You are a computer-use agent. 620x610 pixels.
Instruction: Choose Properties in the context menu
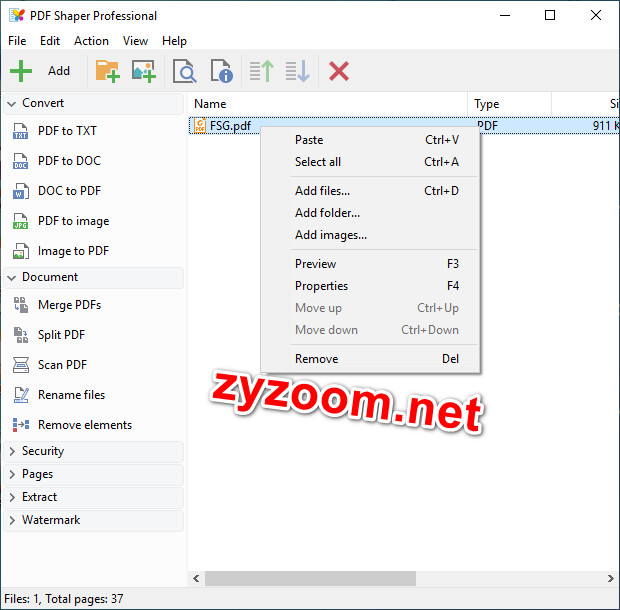pos(370,286)
